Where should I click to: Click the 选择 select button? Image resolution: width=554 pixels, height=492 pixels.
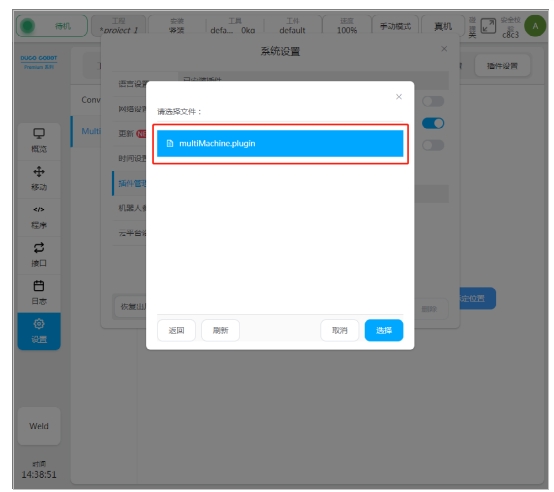(384, 330)
